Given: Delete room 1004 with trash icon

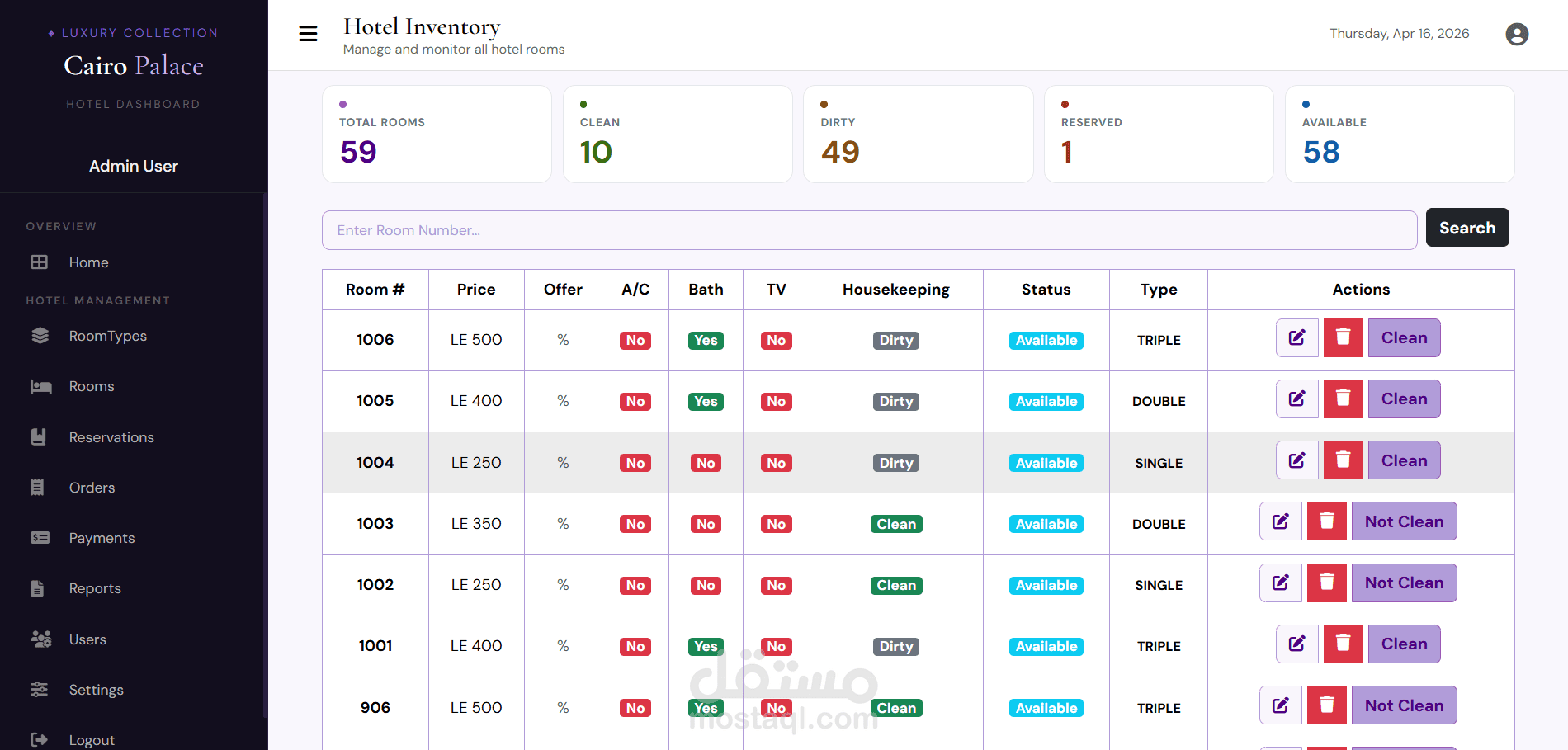Looking at the screenshot, I should point(1344,460).
